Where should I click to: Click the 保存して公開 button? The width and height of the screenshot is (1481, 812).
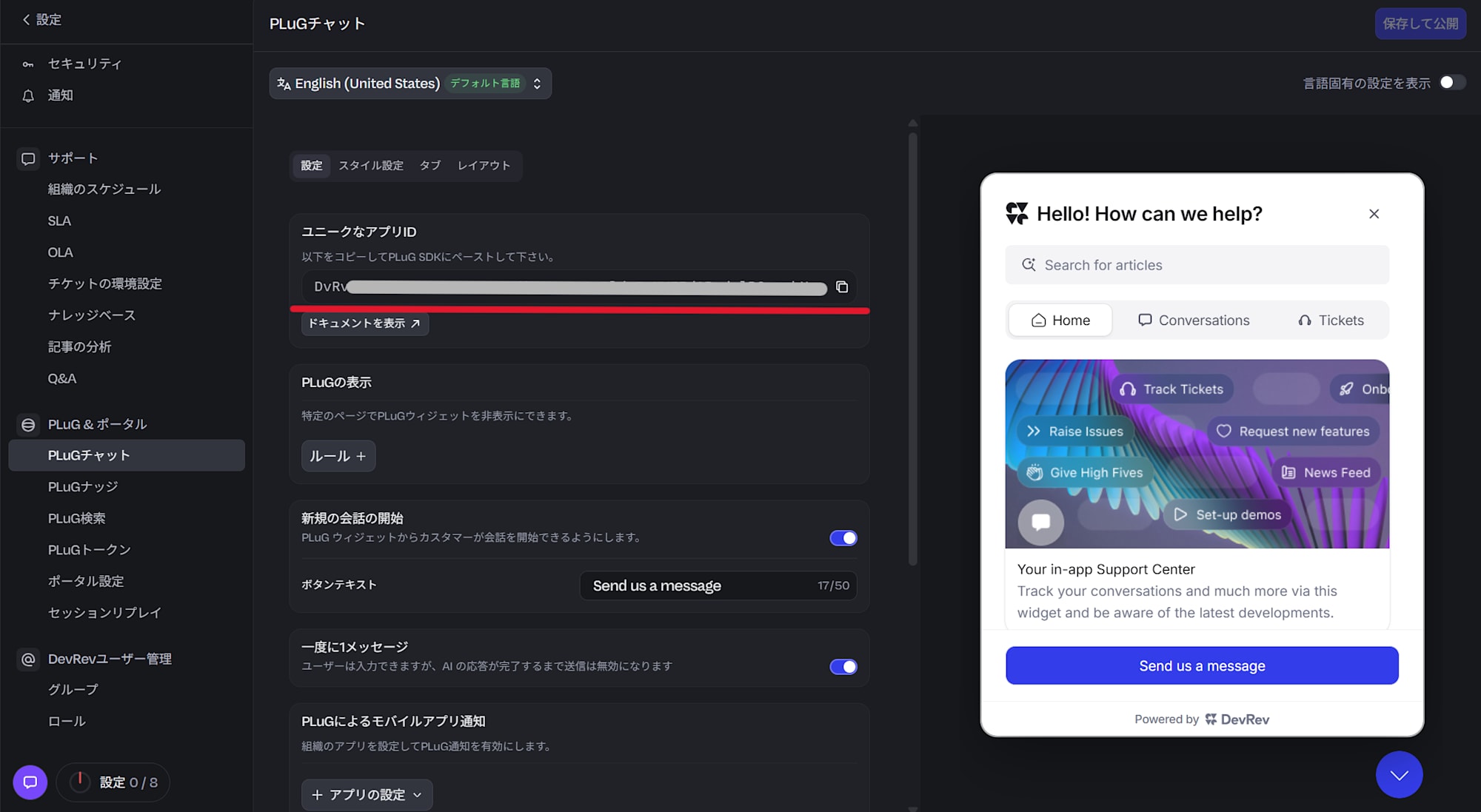pyautogui.click(x=1420, y=24)
